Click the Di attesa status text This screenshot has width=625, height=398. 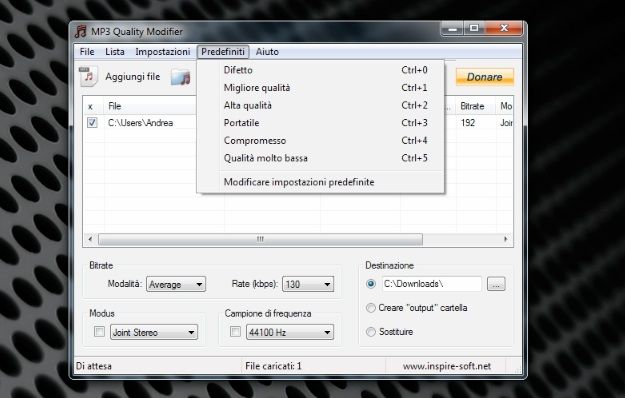(x=94, y=366)
